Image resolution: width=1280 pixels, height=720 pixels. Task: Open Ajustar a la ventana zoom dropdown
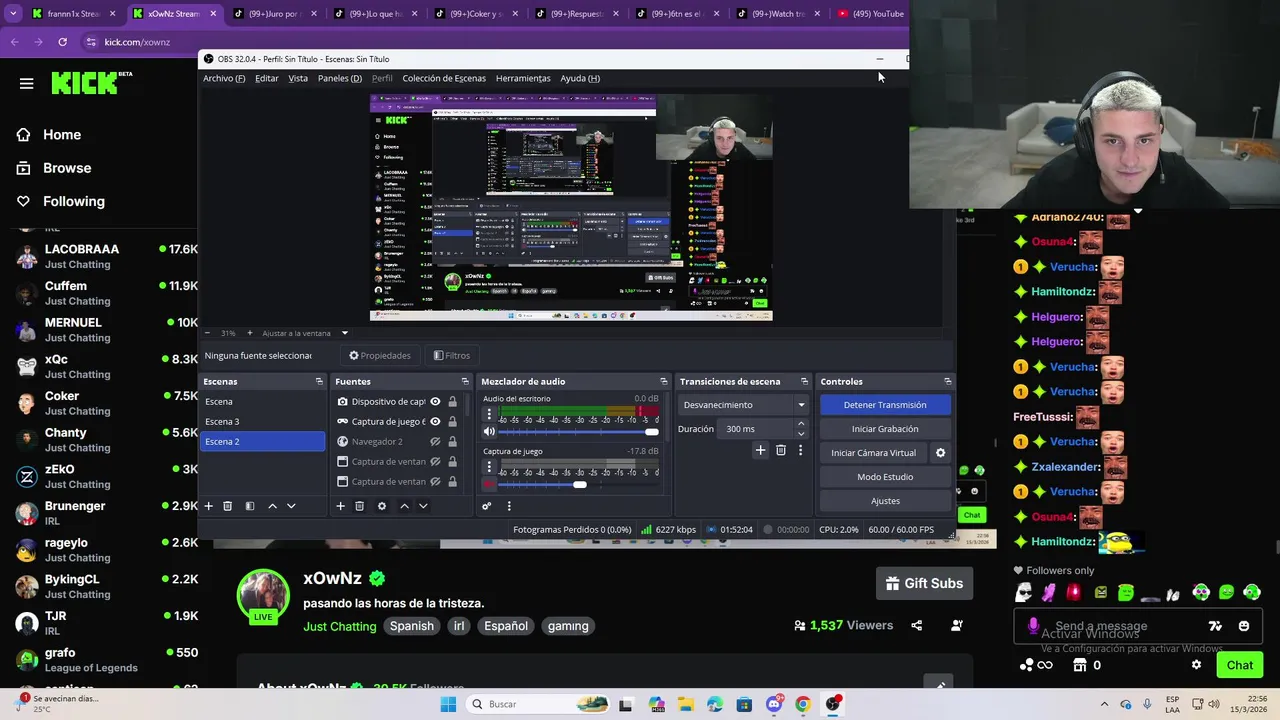344,333
